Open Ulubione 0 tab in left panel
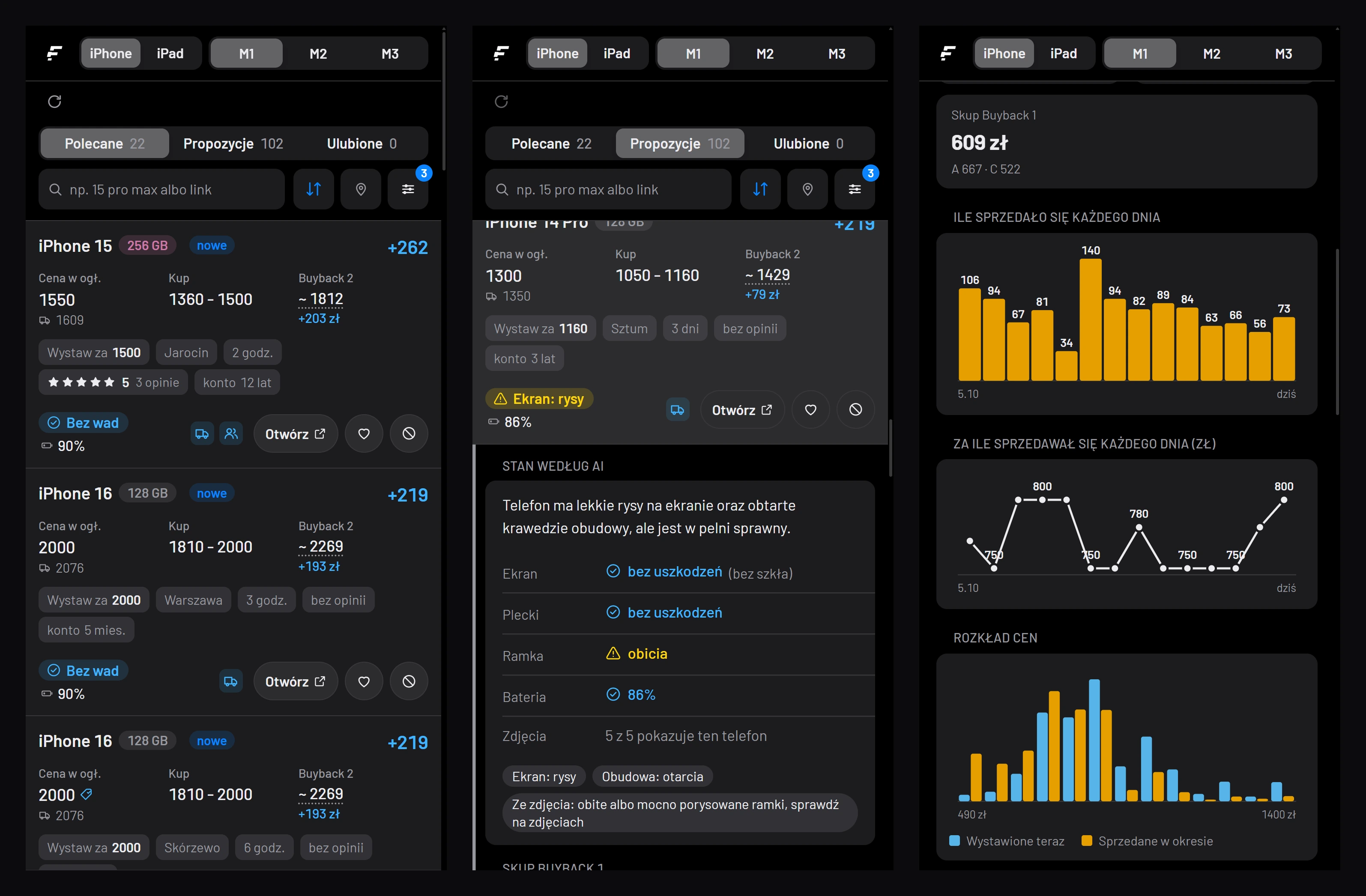The image size is (1366, 896). 362,143
